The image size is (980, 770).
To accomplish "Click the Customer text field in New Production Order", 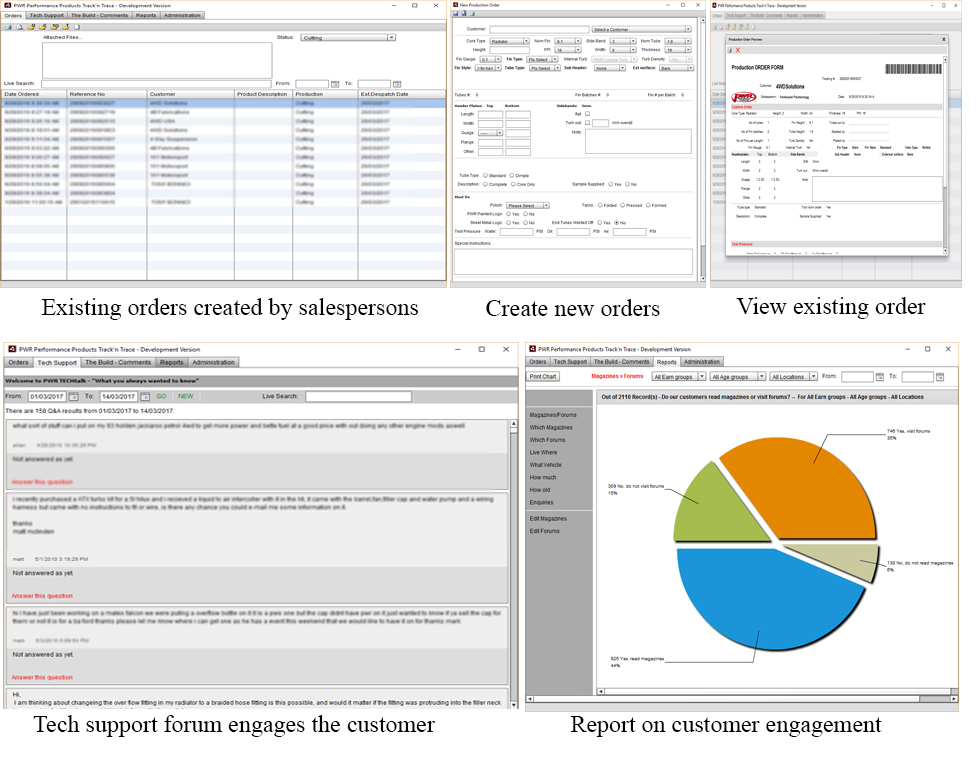I will pos(539,29).
